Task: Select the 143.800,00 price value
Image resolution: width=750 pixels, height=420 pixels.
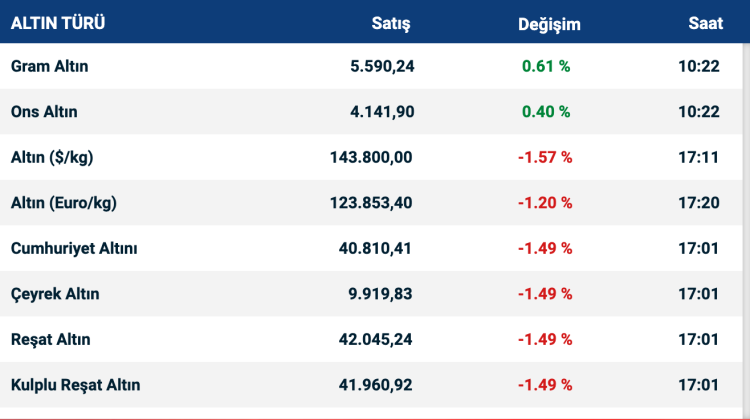Action: (x=371, y=157)
